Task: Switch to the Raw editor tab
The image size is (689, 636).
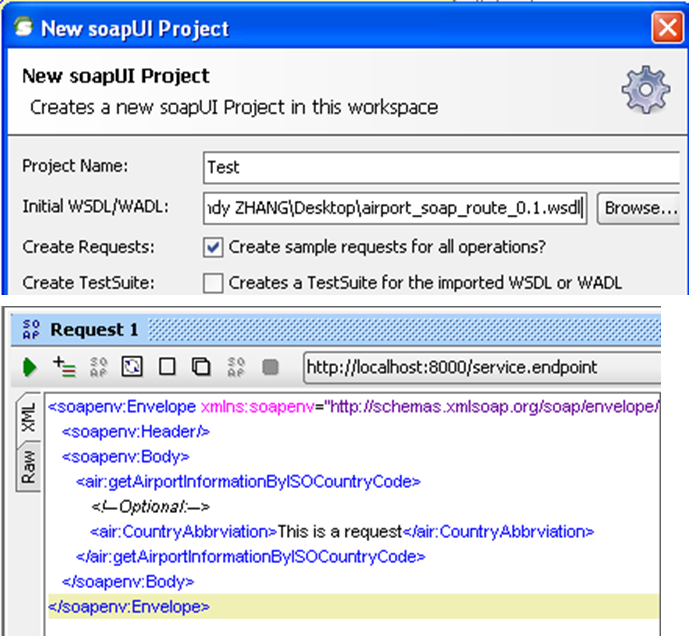Action: click(28, 467)
